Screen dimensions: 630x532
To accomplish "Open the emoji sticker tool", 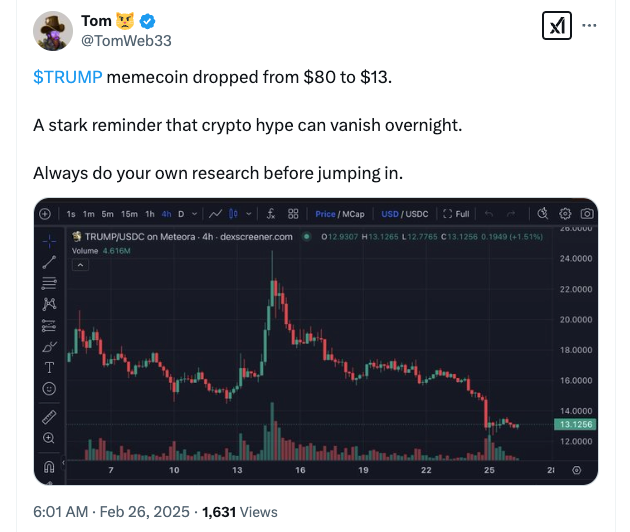I will point(49,389).
